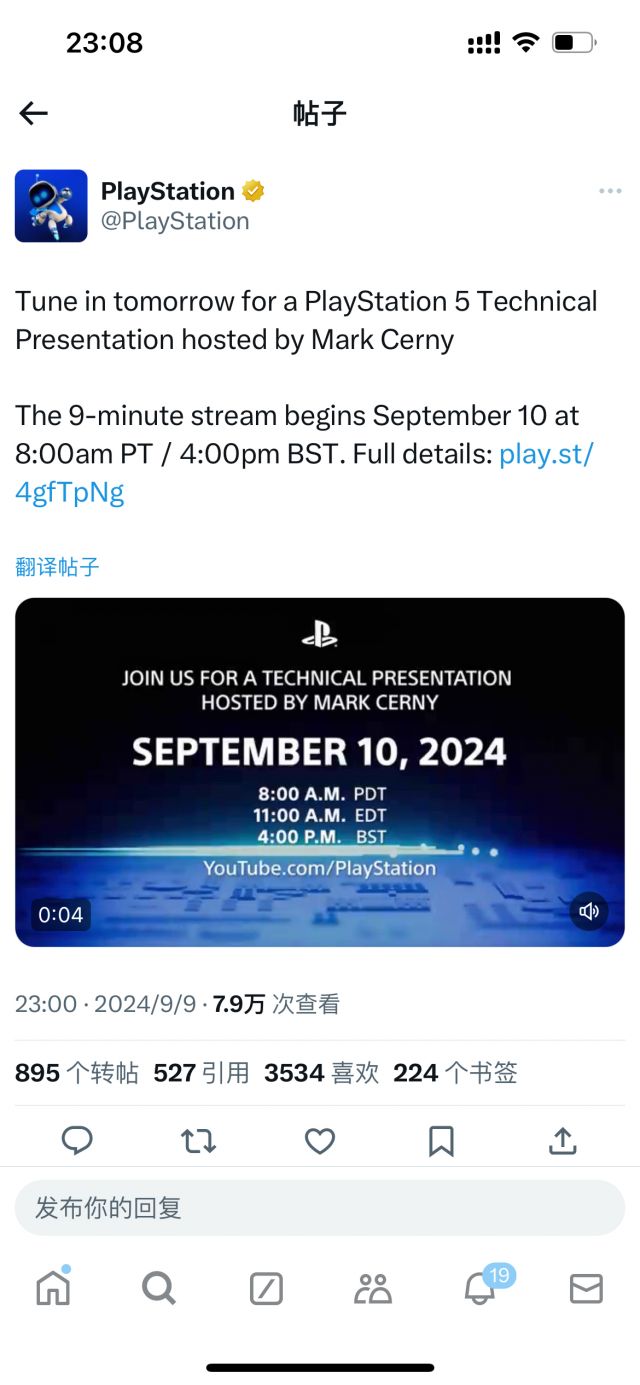The image size is (640, 1385).
Task: Open the three-dot more options menu
Action: [609, 192]
